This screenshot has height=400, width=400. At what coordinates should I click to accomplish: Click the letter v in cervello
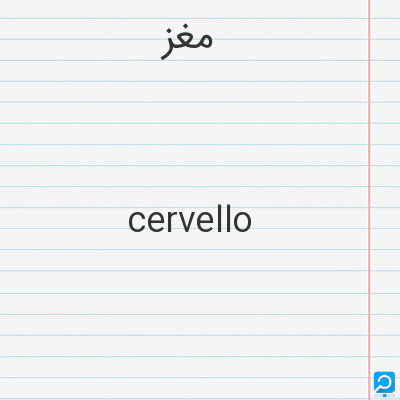[x=185, y=223]
